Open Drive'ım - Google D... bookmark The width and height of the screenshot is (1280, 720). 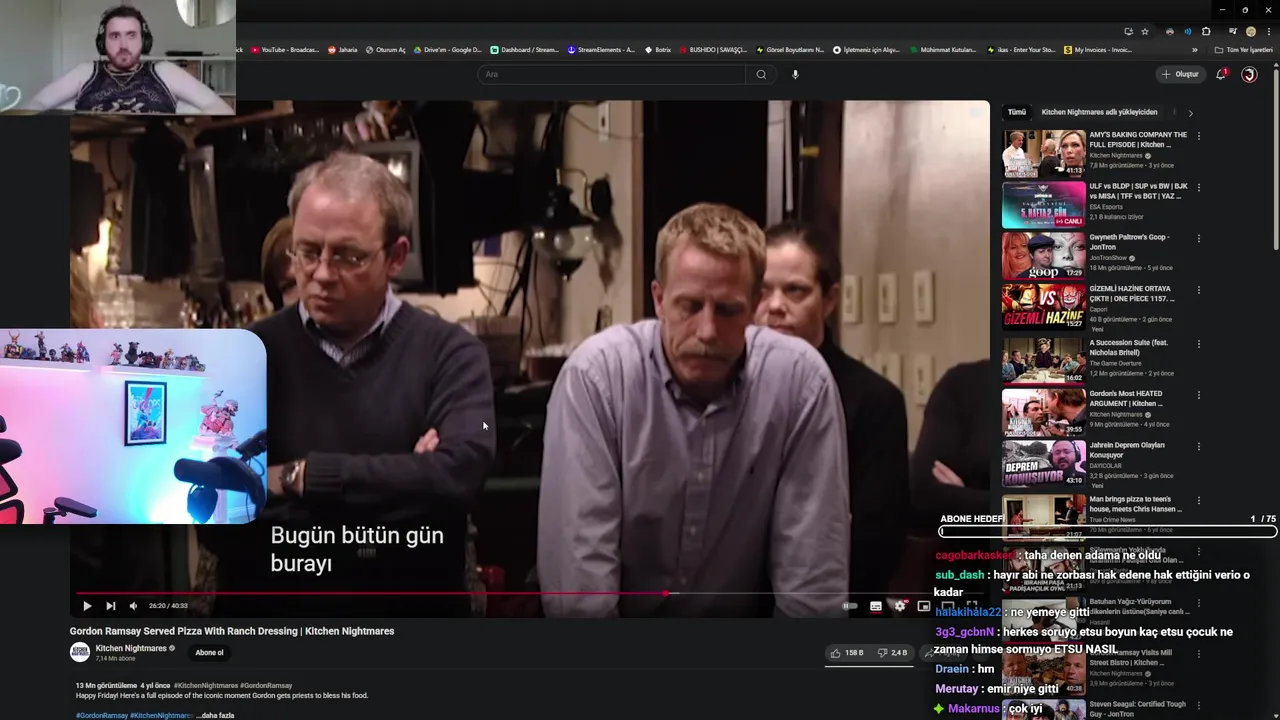click(x=447, y=50)
